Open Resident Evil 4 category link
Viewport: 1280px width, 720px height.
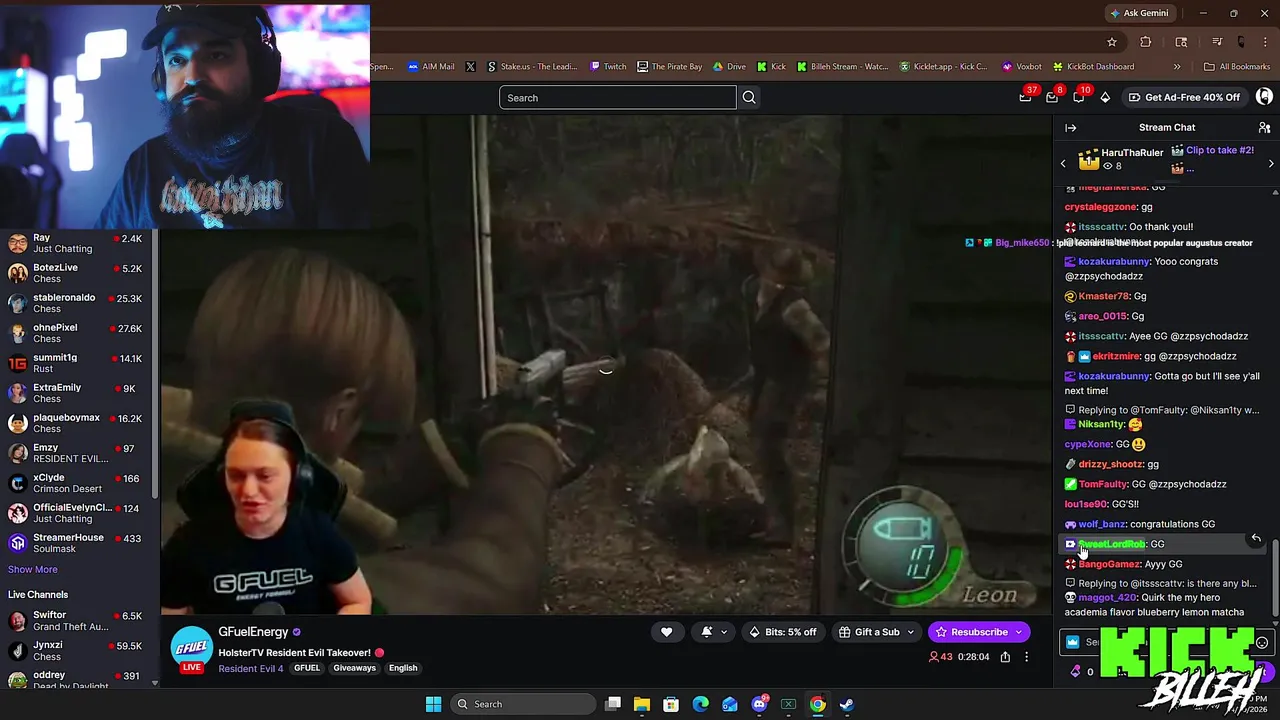coord(250,668)
